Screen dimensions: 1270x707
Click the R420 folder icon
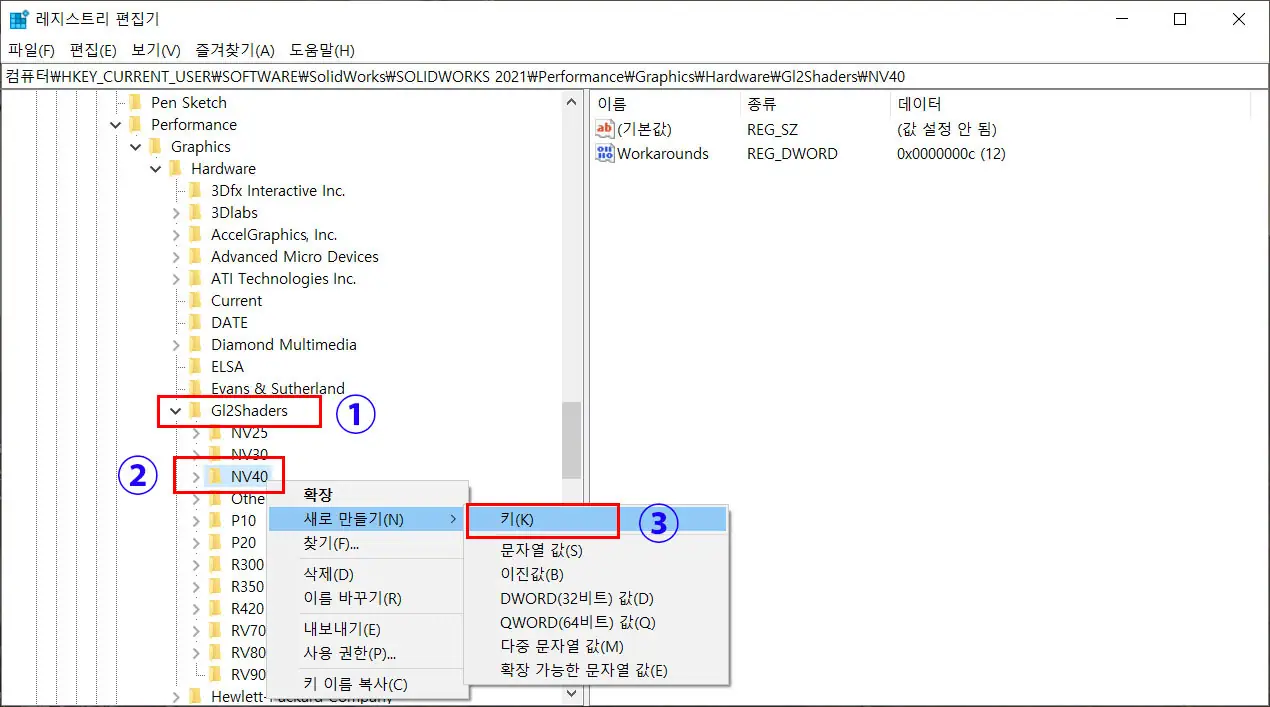[215, 608]
